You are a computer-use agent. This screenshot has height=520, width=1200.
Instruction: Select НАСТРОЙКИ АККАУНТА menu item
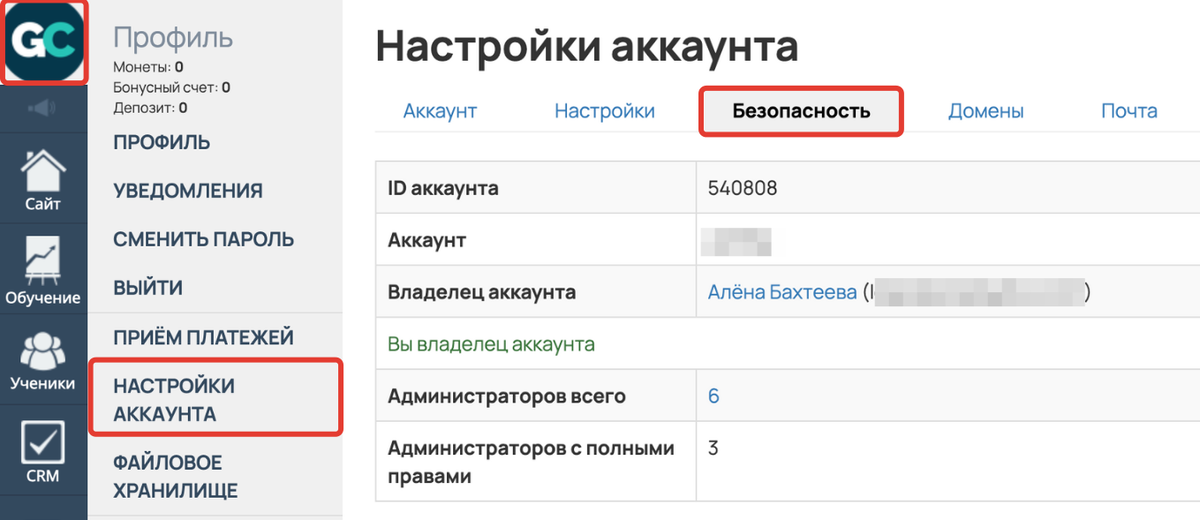click(174, 399)
